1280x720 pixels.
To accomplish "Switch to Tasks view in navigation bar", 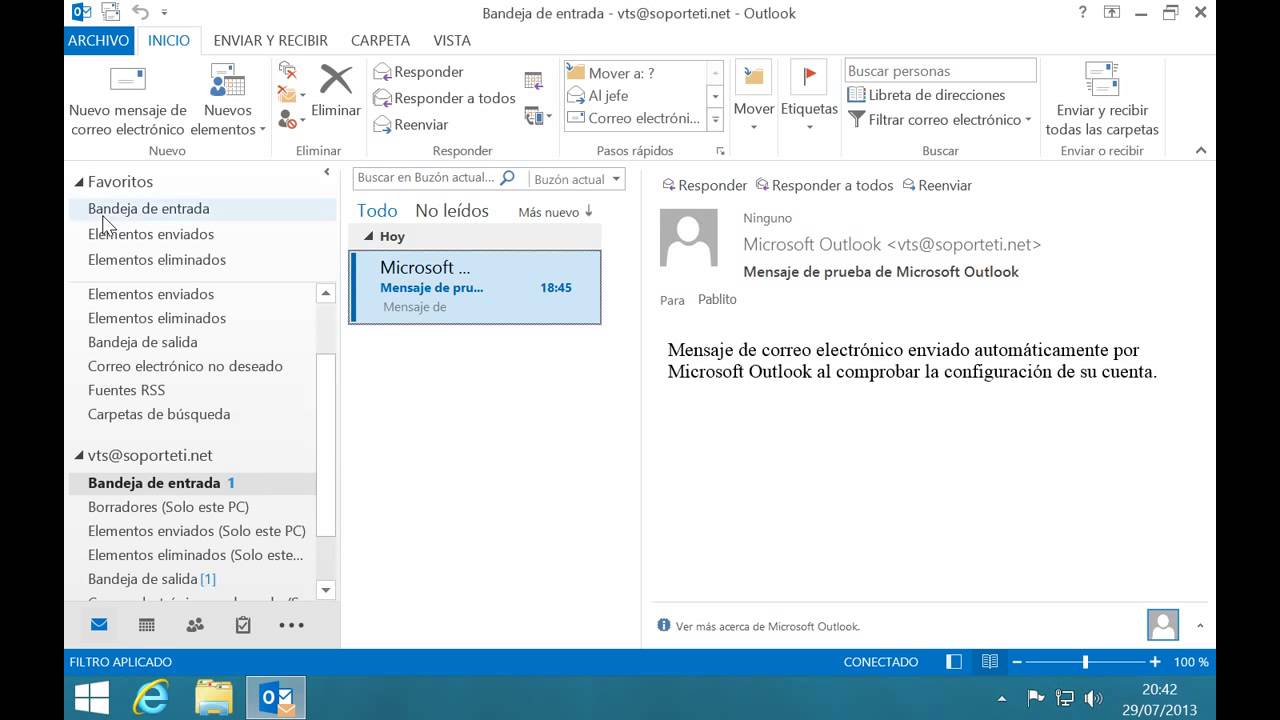I will [x=243, y=625].
